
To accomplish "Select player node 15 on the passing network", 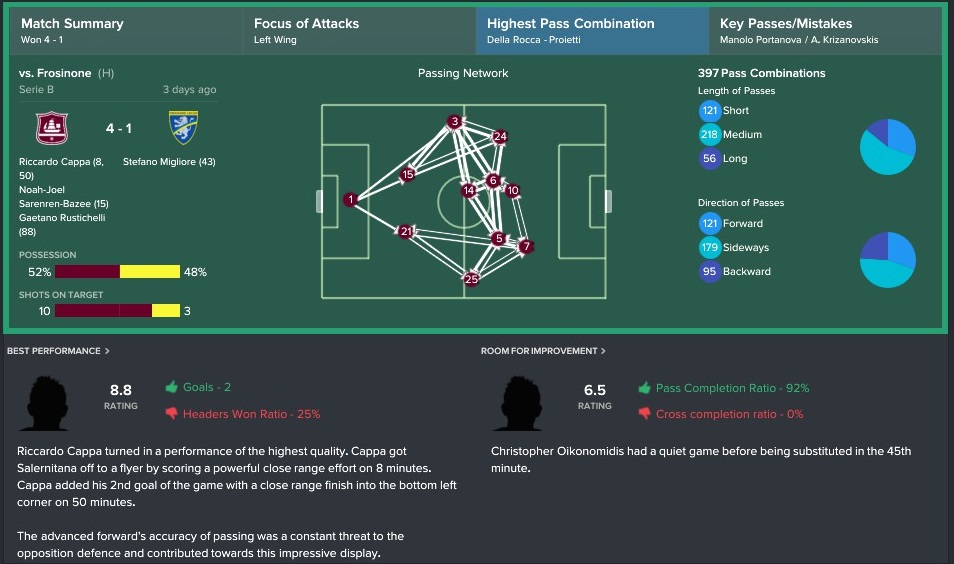I will coord(407,175).
